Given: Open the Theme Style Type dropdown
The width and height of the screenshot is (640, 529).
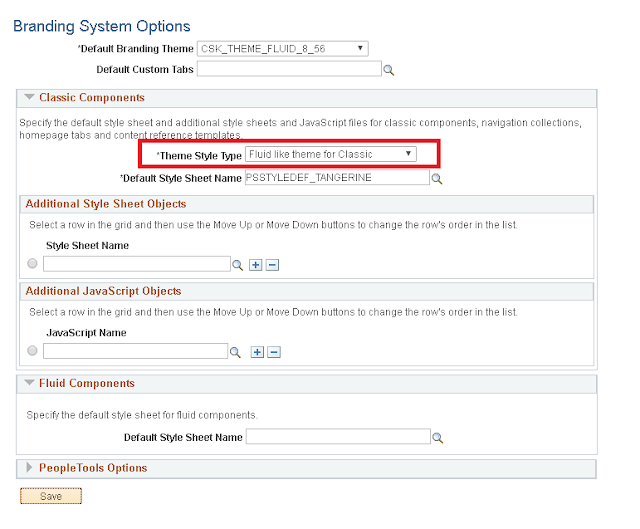Looking at the screenshot, I should click(x=331, y=154).
